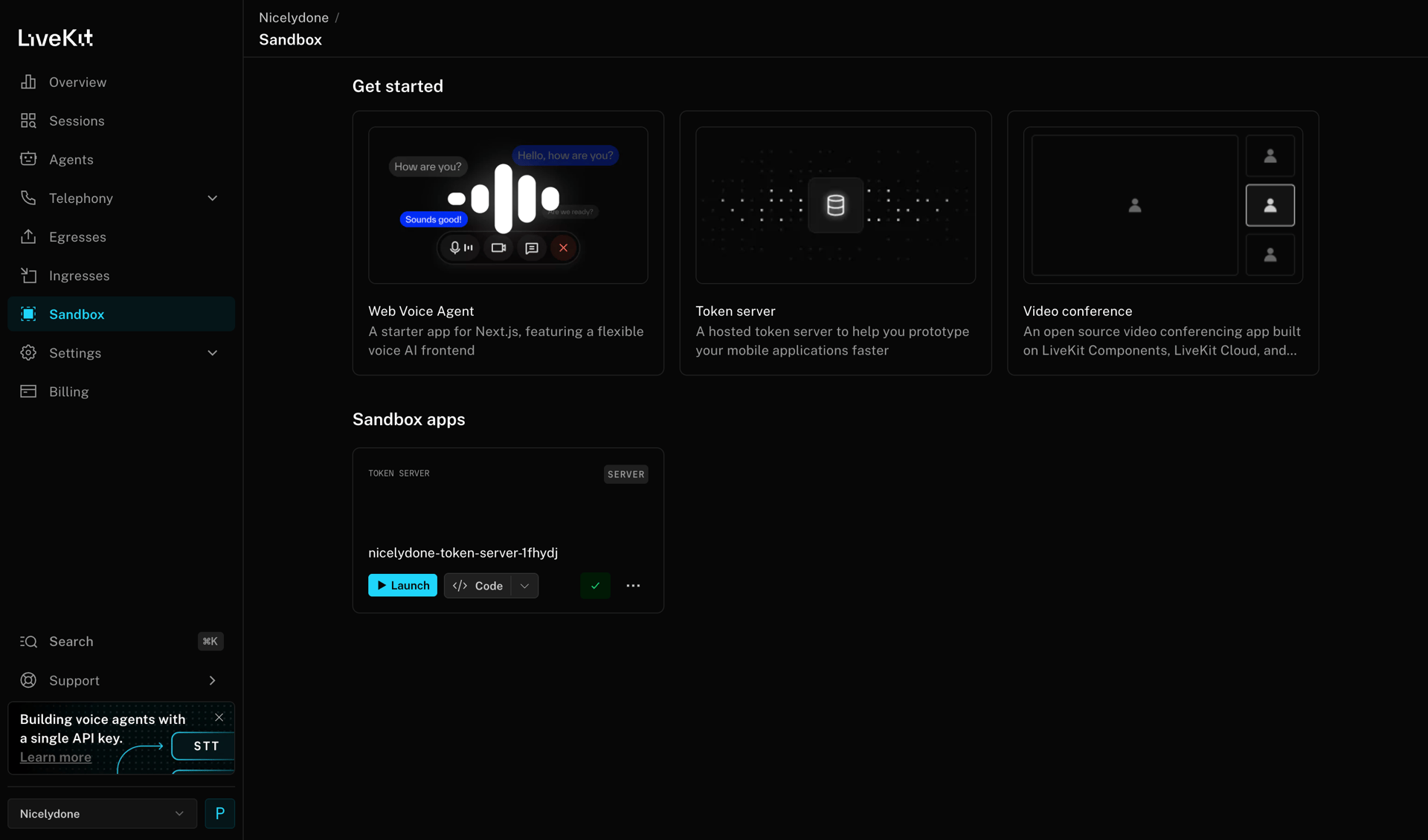Open the Code button dropdown arrow
Image resolution: width=1428 pixels, height=840 pixels.
coord(525,586)
